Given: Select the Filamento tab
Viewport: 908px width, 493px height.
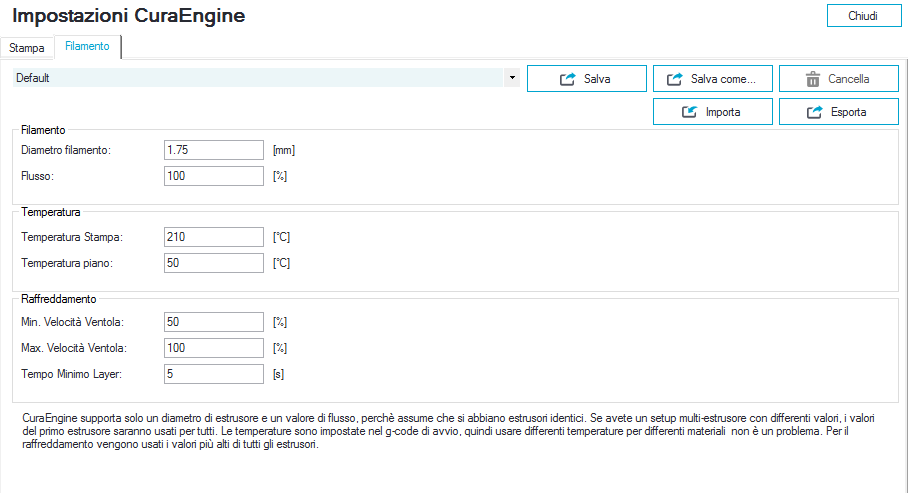Looking at the screenshot, I should point(87,46).
